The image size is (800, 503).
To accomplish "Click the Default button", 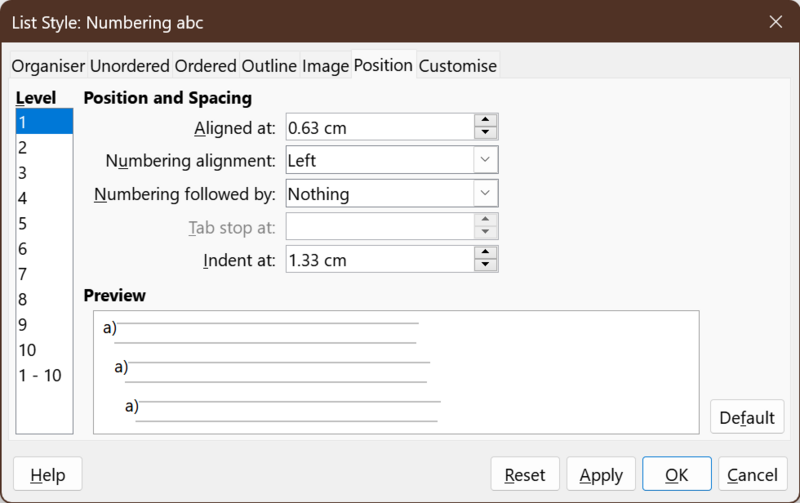I will [x=747, y=417].
